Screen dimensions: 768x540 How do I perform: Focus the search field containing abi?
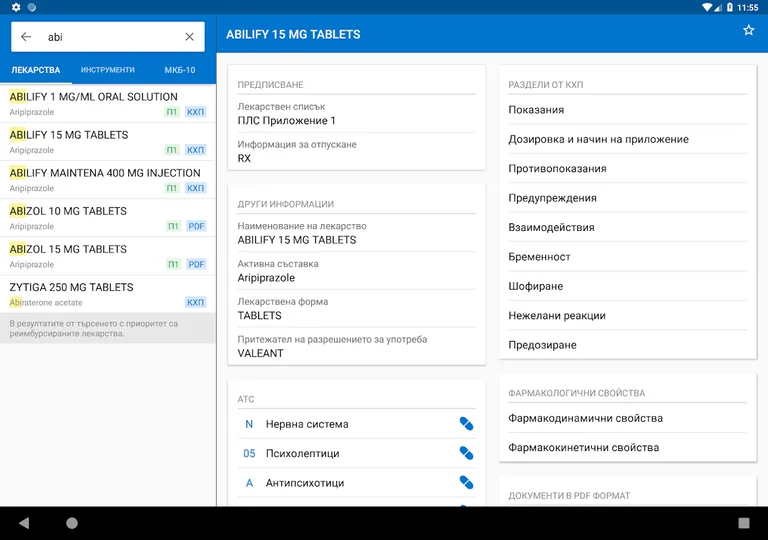point(108,37)
